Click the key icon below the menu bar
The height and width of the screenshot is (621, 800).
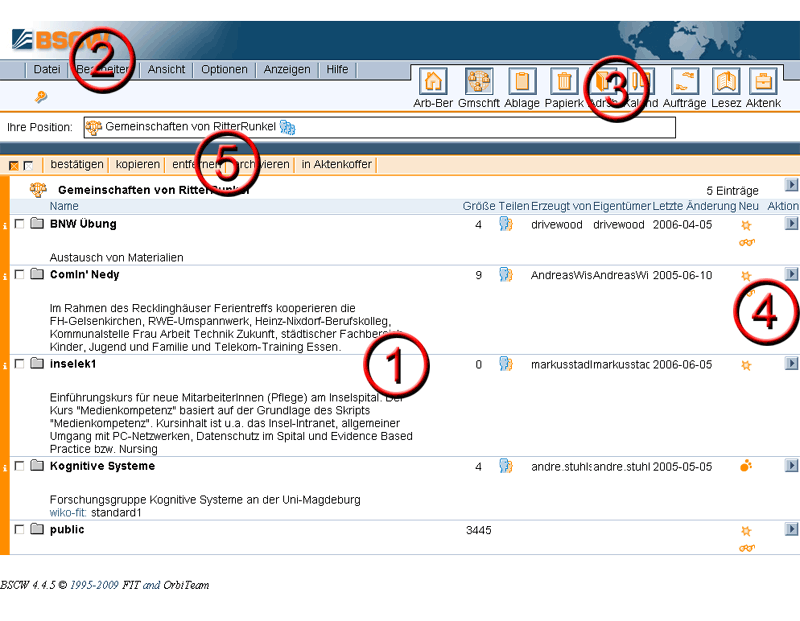pos(41,97)
